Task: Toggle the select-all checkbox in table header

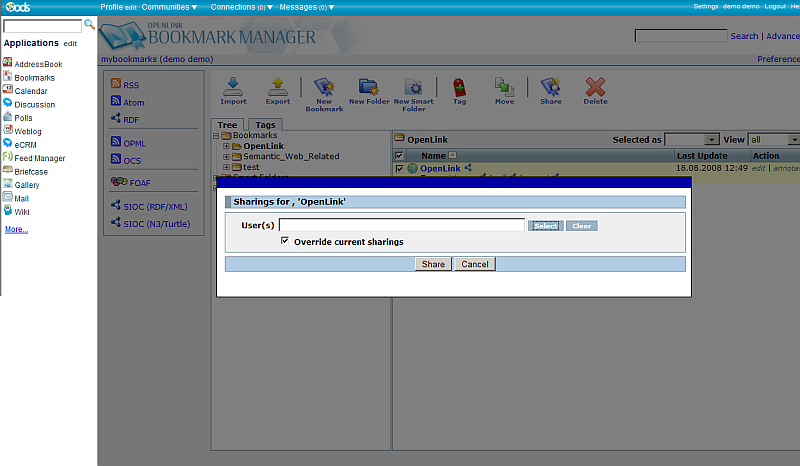Action: coord(400,156)
